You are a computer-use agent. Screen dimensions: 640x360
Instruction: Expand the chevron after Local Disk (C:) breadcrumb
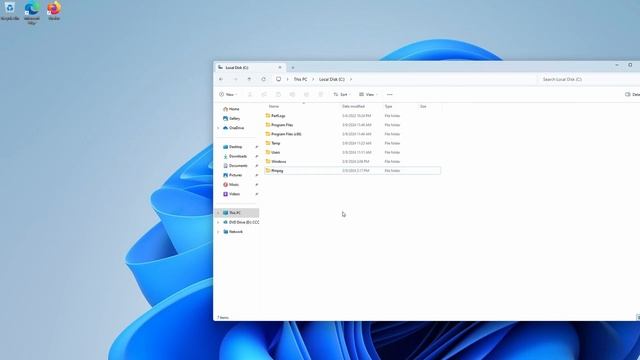point(351,79)
